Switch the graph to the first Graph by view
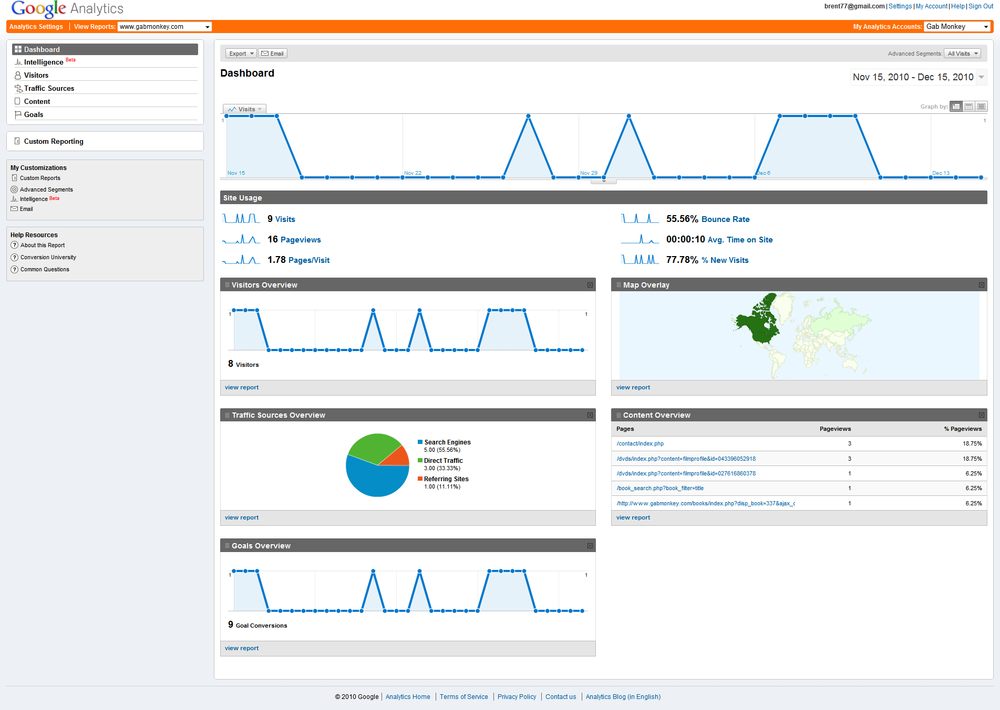This screenshot has height=710, width=1000. click(x=956, y=107)
